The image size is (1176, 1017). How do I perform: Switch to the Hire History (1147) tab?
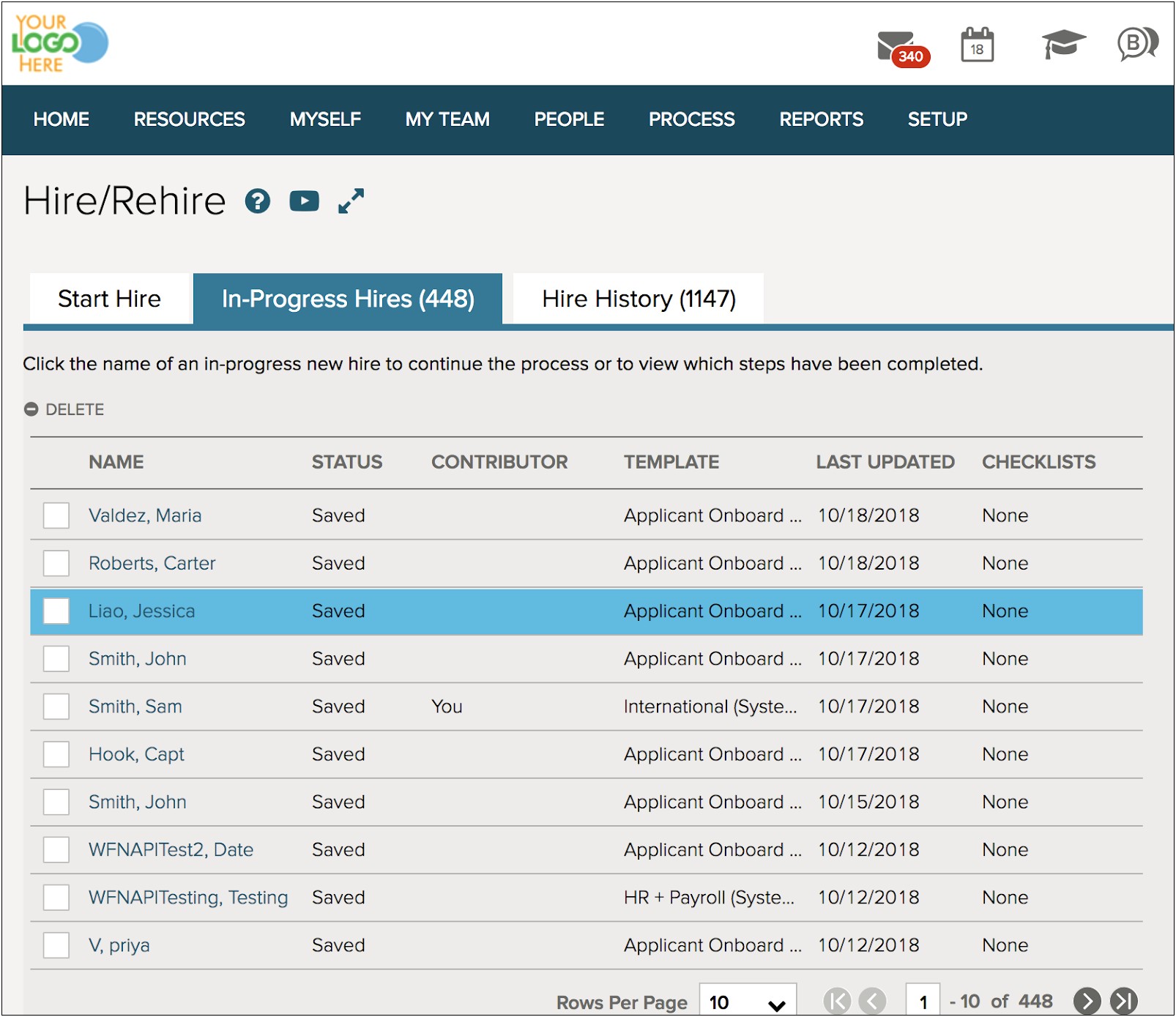[639, 299]
